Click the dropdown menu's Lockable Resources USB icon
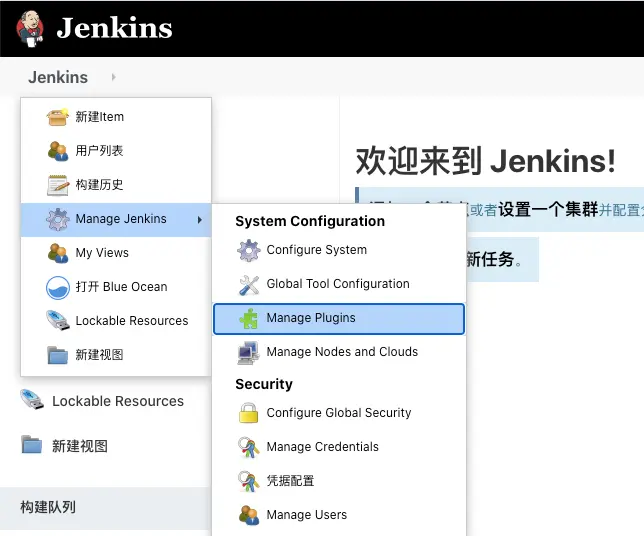The width and height of the screenshot is (644, 536). [58, 320]
